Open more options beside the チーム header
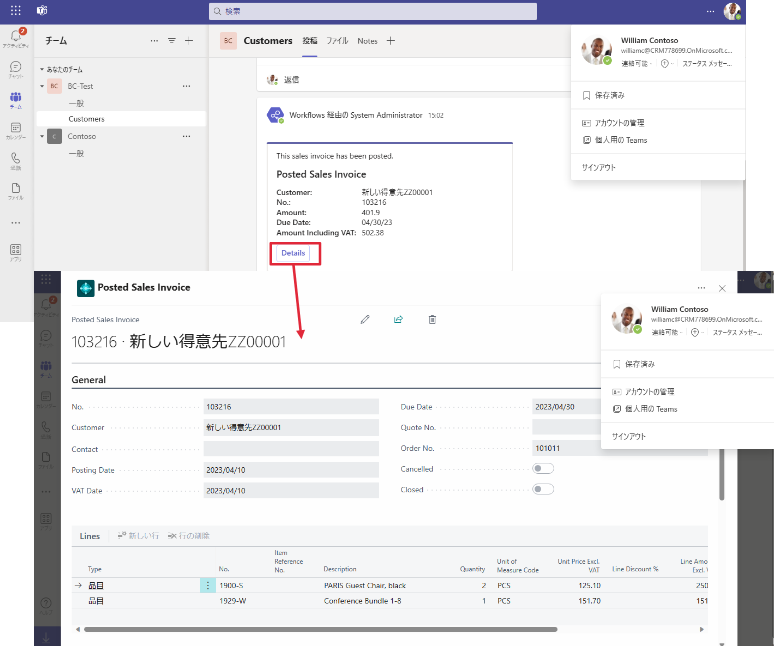 [155, 40]
